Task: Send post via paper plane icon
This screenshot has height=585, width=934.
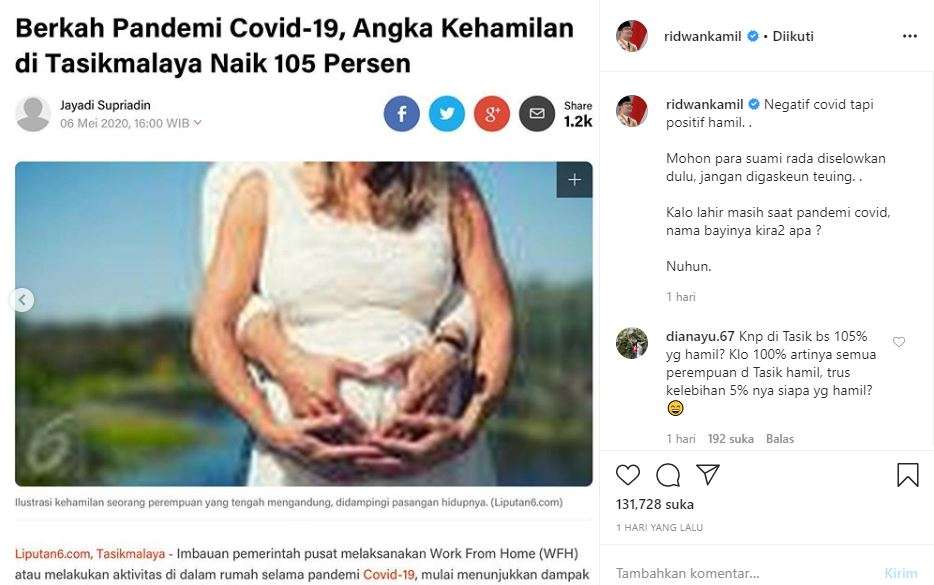Action: tap(708, 474)
